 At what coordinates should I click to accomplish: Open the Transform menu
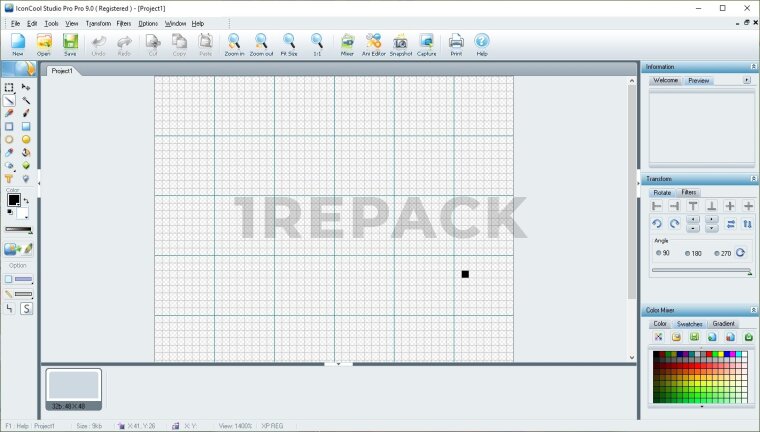tap(98, 22)
